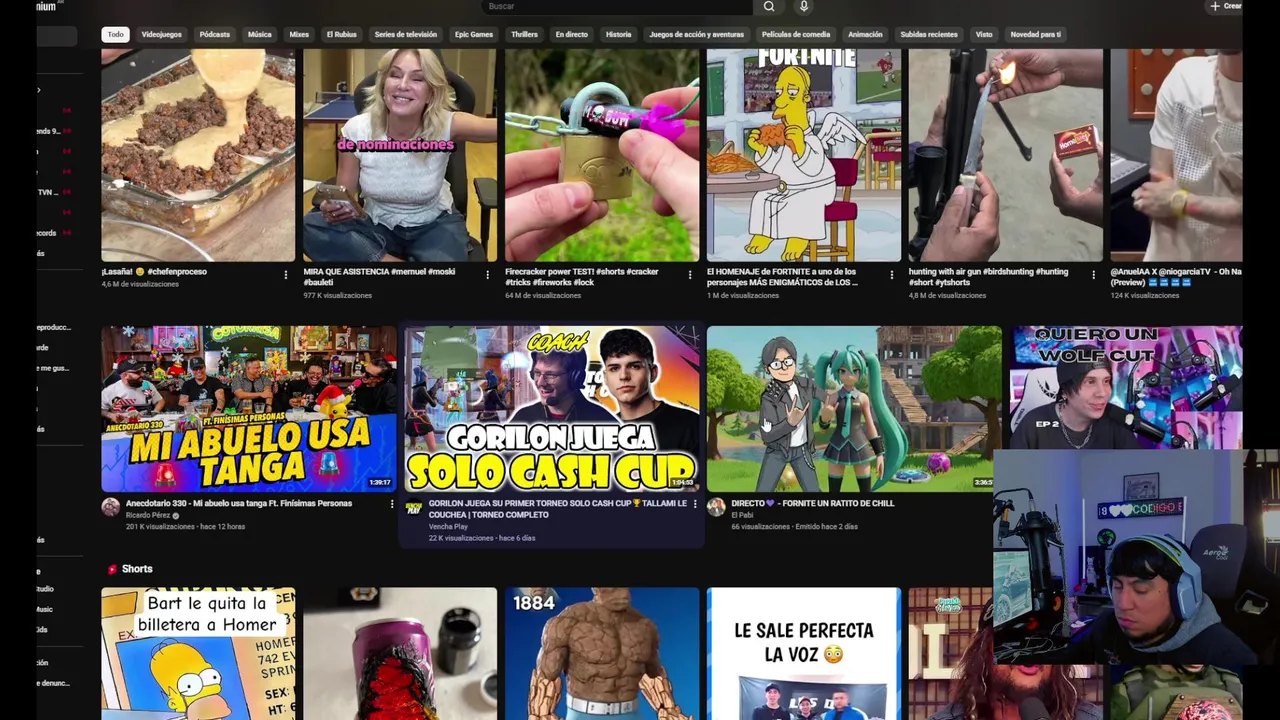Open three-dot menu for MIRA QUE ASISTENCIA

tap(488, 275)
